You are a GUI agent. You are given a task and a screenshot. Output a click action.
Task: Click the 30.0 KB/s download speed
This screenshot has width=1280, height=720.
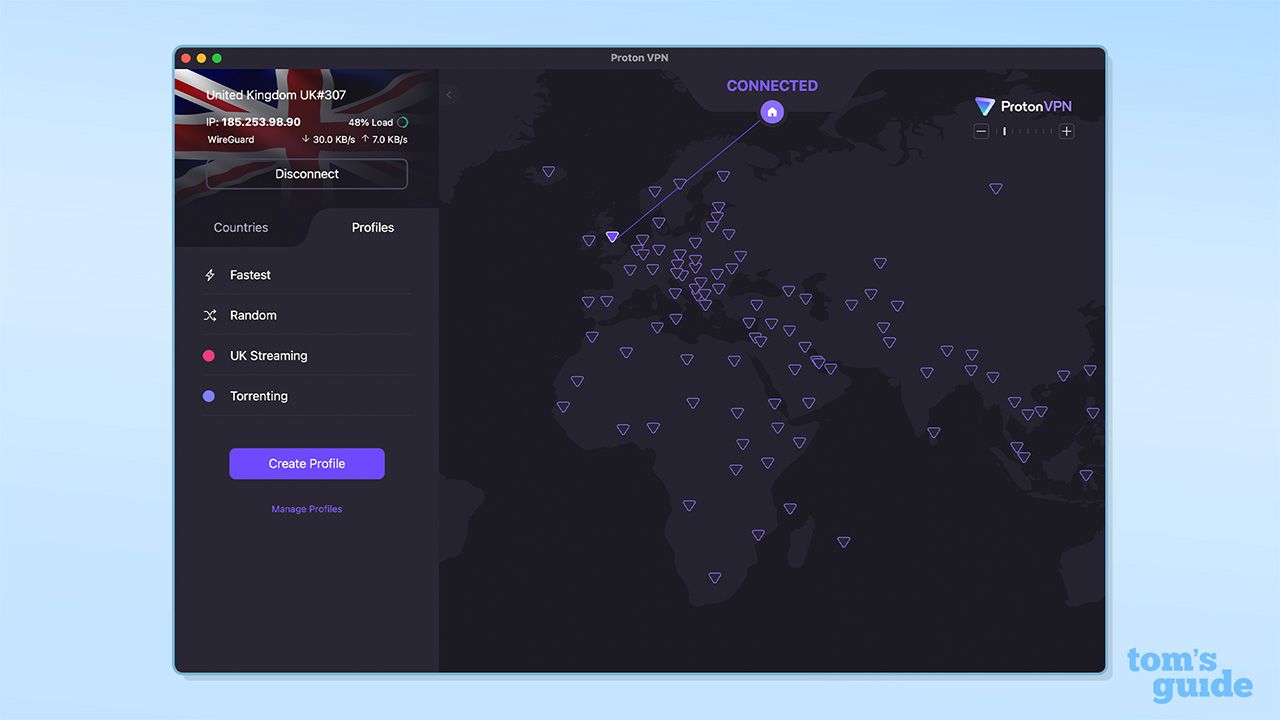pos(328,140)
